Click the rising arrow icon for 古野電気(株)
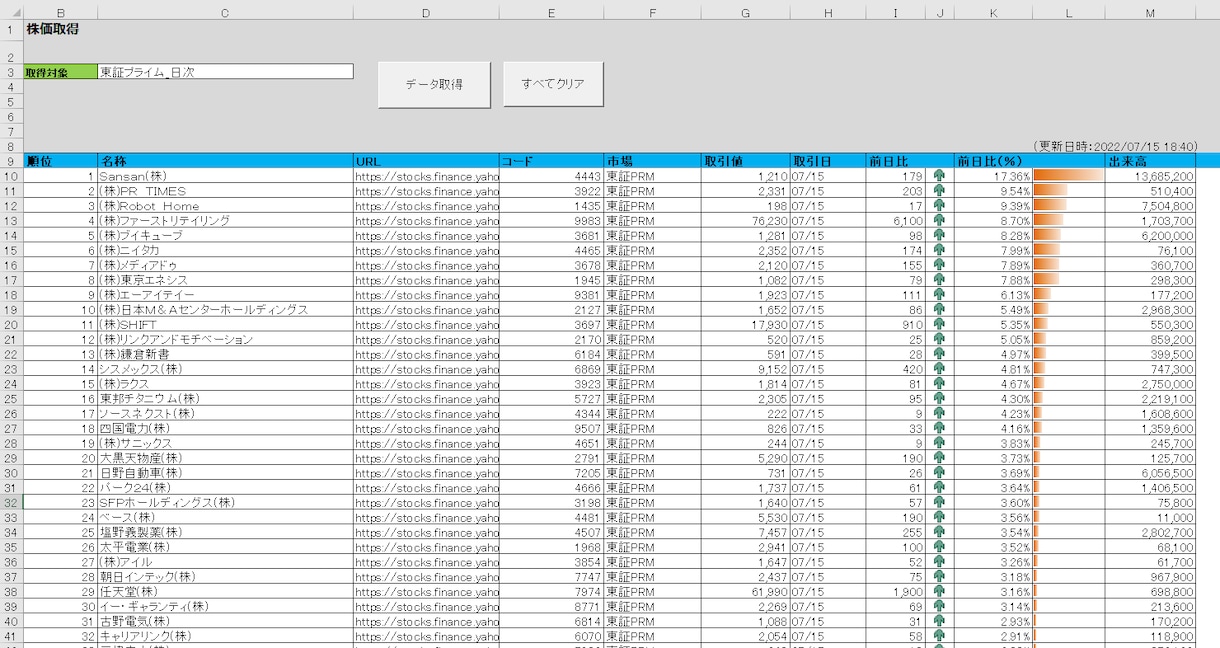This screenshot has height=648, width=1220. (x=939, y=621)
